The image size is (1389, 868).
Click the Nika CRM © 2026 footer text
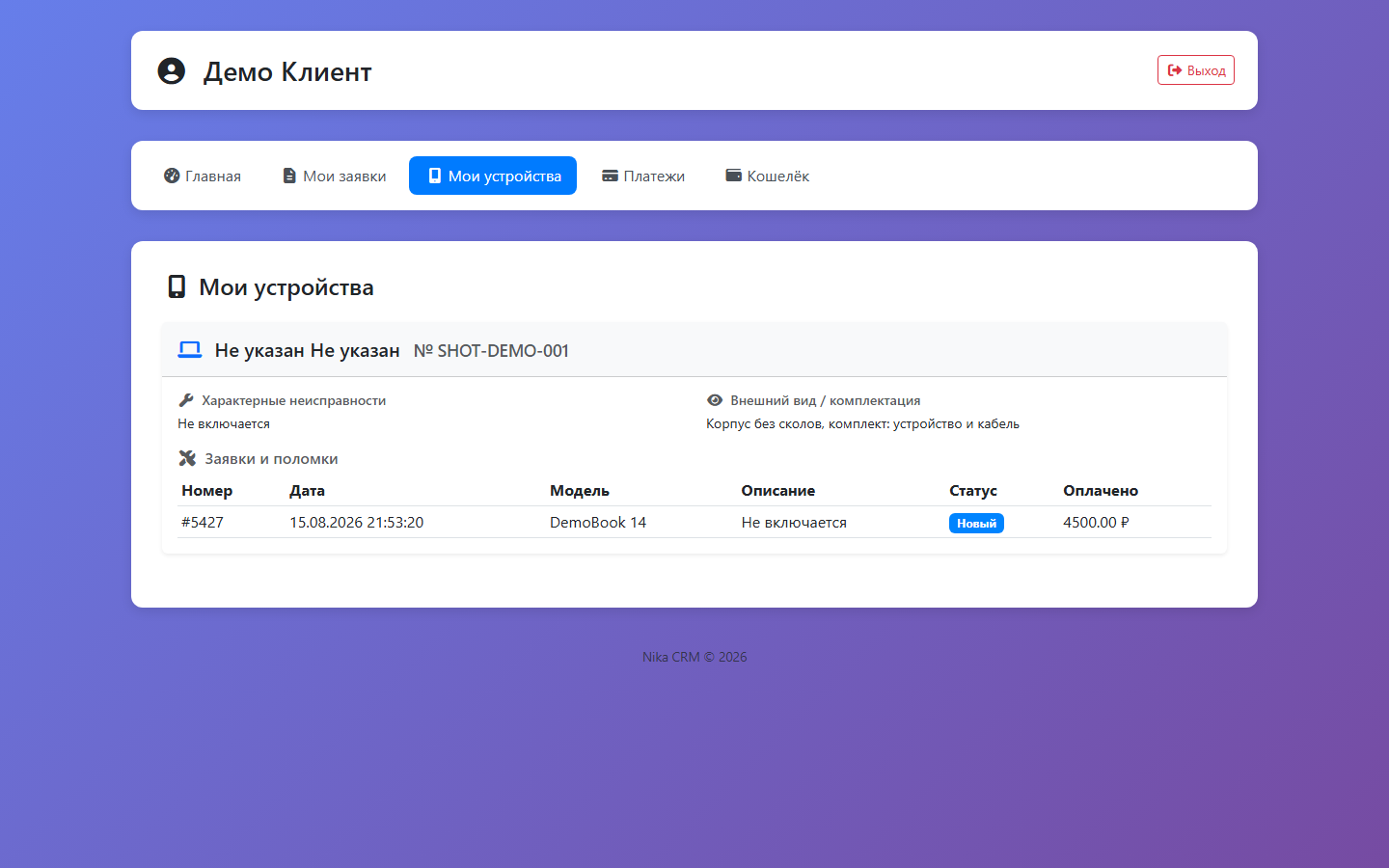[694, 657]
